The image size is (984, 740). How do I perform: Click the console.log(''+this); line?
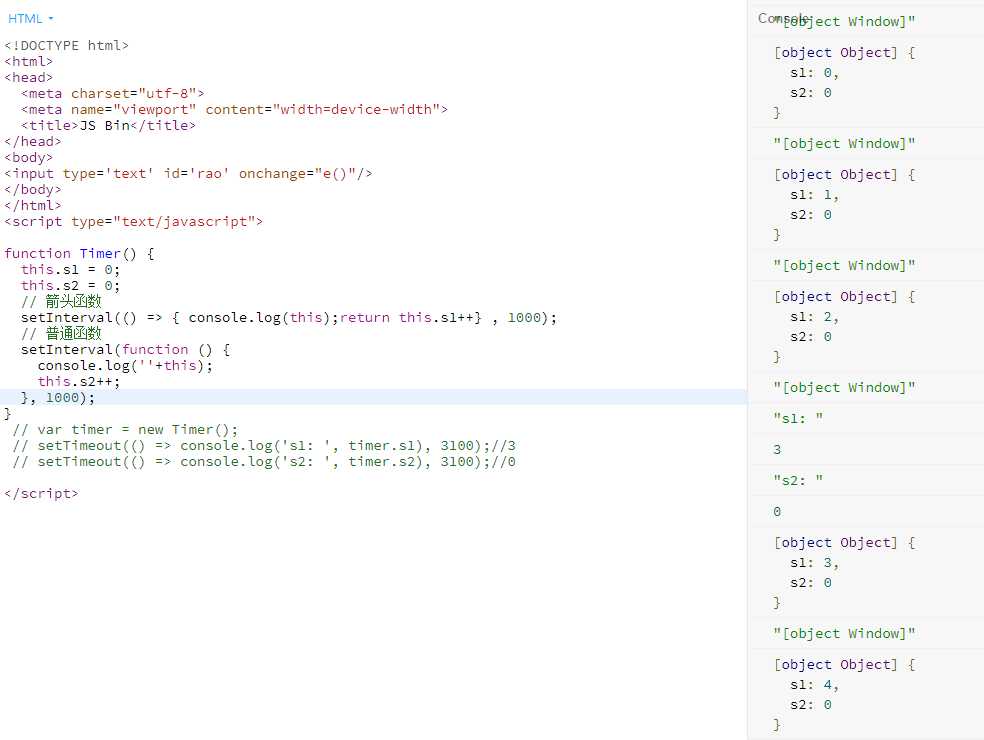click(x=126, y=365)
